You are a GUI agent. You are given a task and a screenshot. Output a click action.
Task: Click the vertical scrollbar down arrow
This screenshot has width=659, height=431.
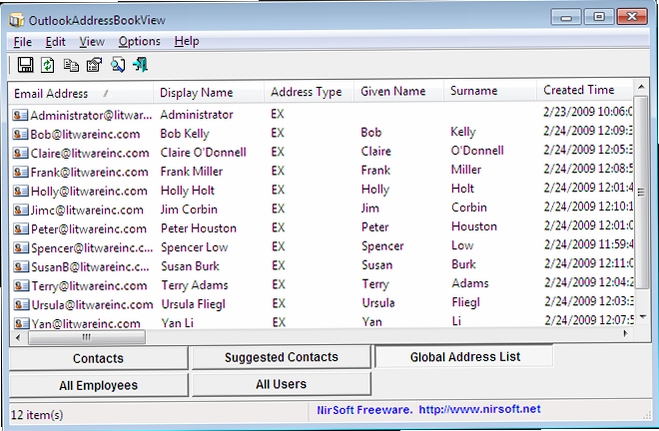(x=643, y=317)
